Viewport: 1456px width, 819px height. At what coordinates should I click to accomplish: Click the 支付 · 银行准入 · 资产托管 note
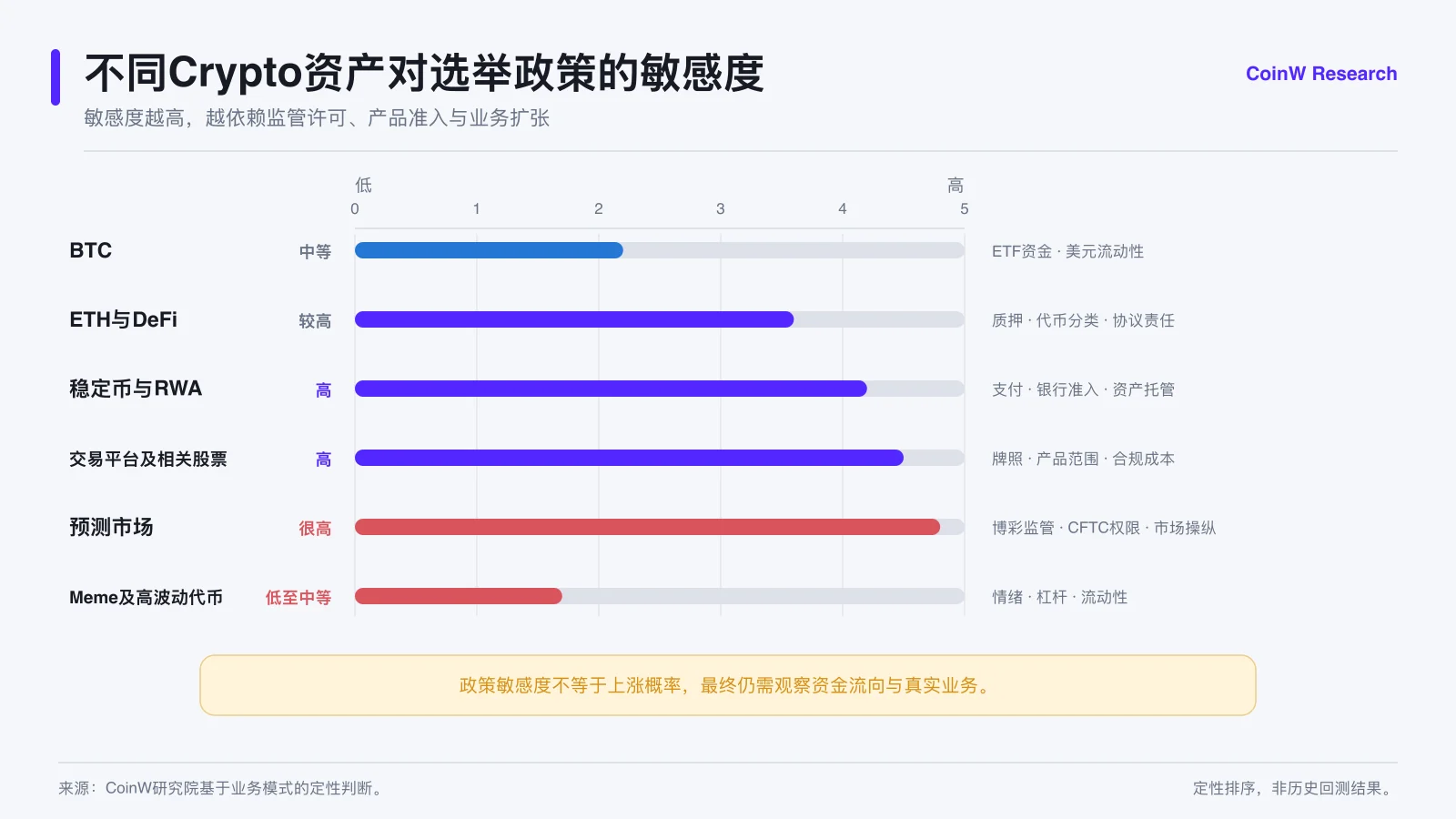(1083, 389)
